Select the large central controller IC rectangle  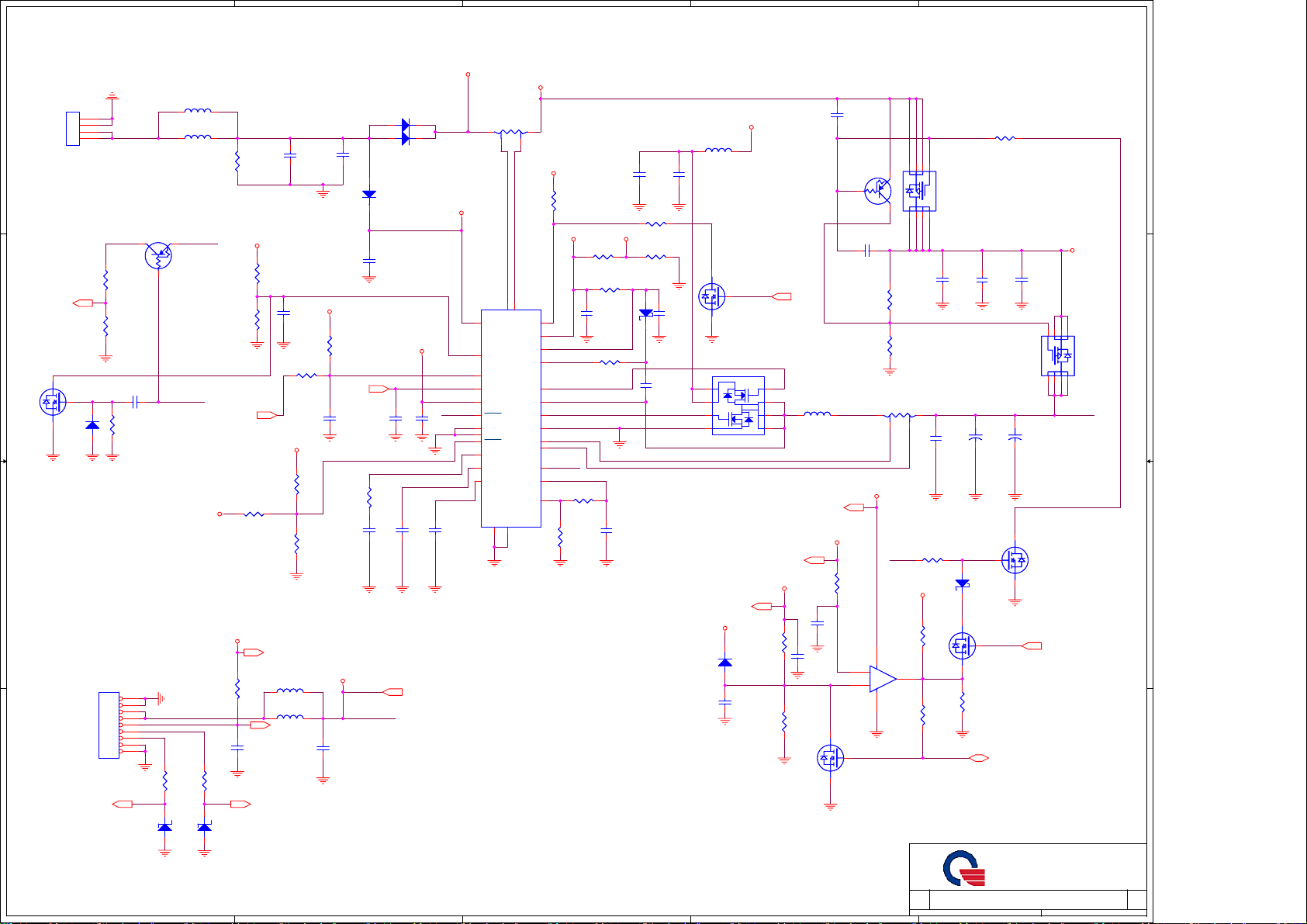coord(511,418)
